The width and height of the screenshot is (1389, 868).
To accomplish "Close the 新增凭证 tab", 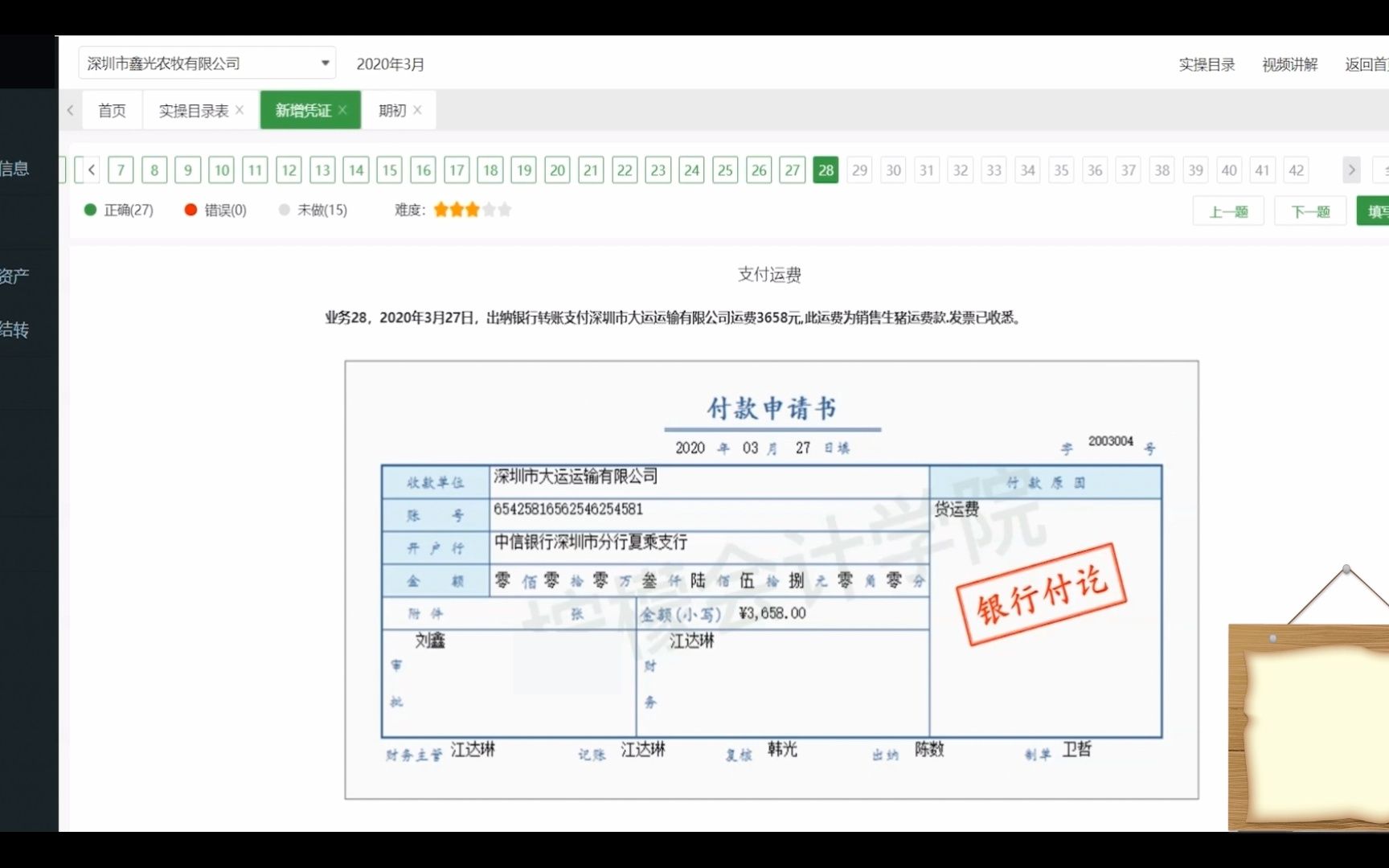I will (x=342, y=110).
